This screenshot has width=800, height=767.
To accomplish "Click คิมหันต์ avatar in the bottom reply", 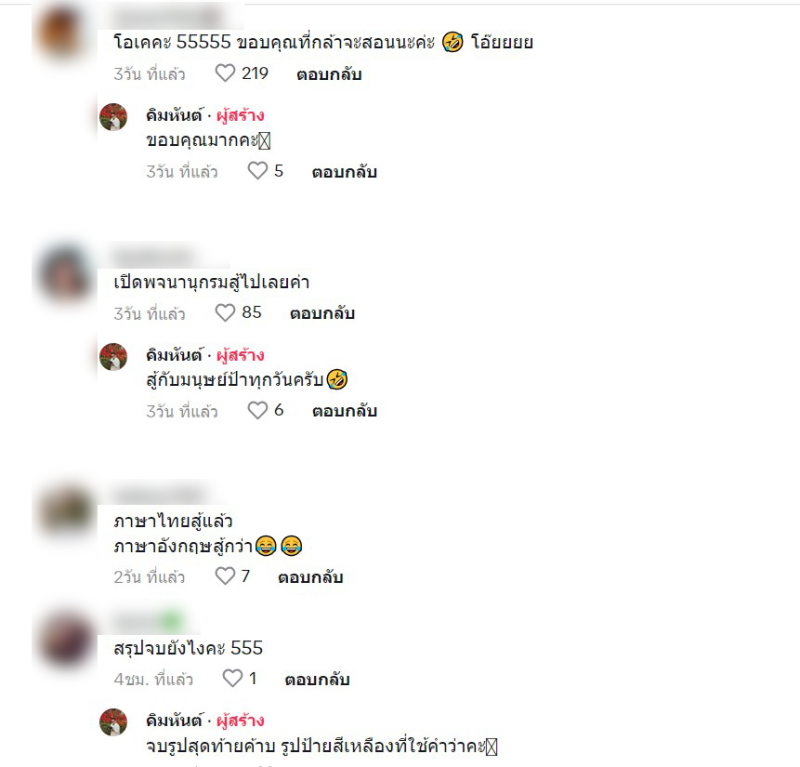I will (x=113, y=722).
